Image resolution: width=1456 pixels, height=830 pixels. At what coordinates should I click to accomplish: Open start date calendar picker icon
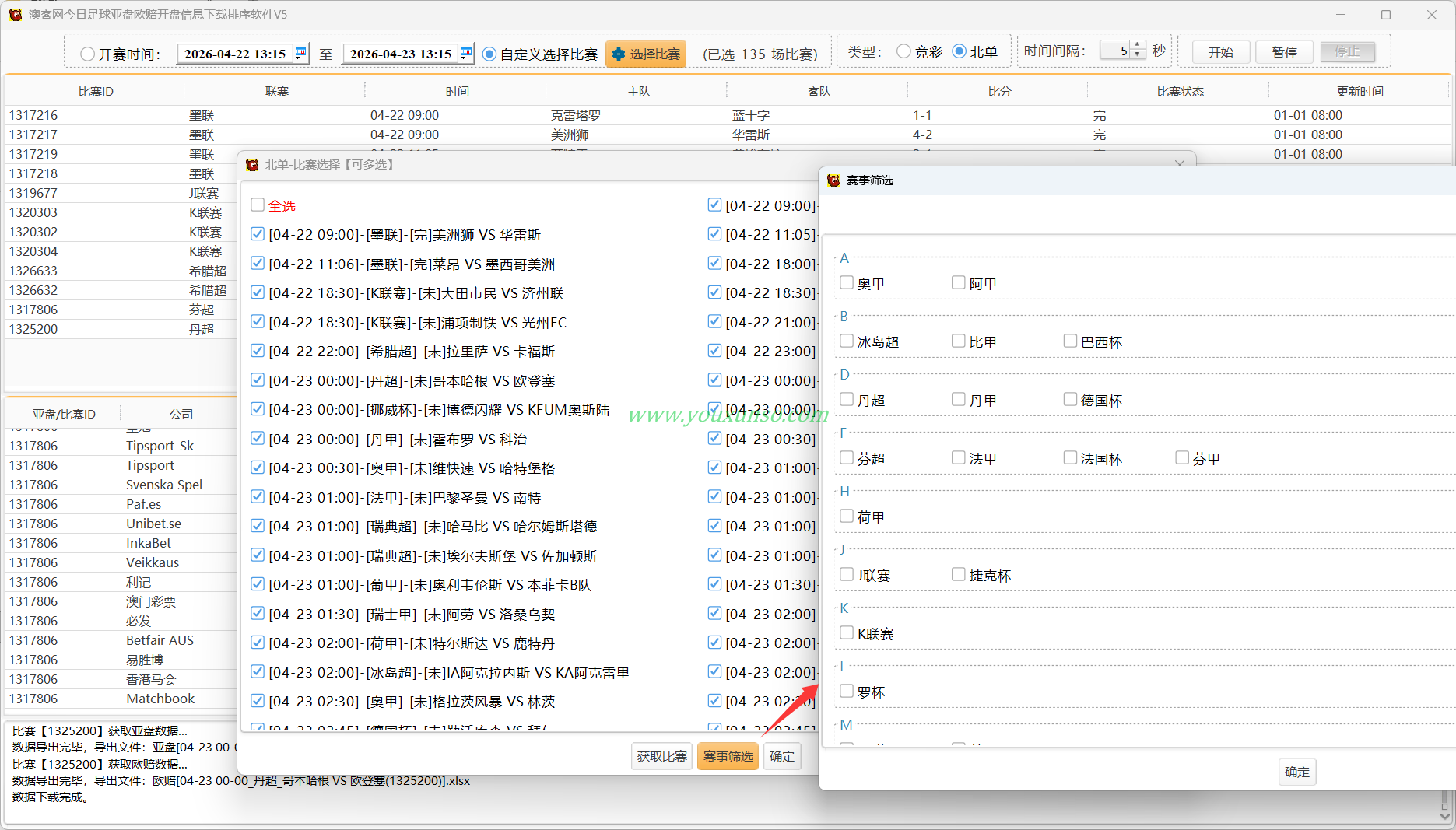(301, 53)
